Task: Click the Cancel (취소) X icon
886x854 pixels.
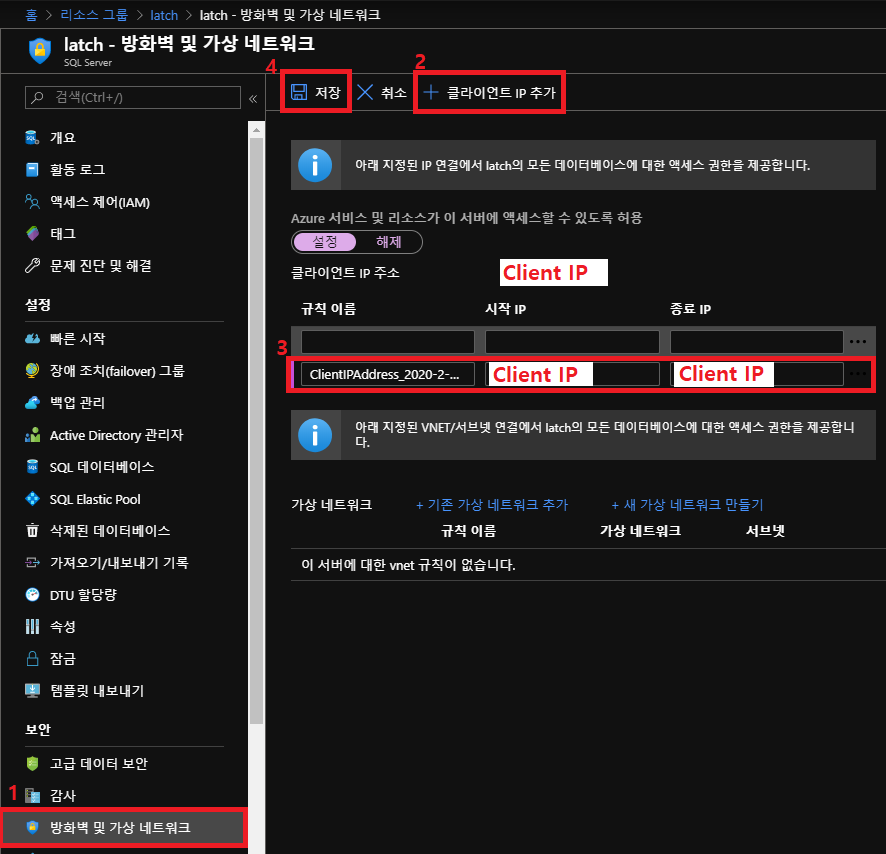Action: [366, 92]
